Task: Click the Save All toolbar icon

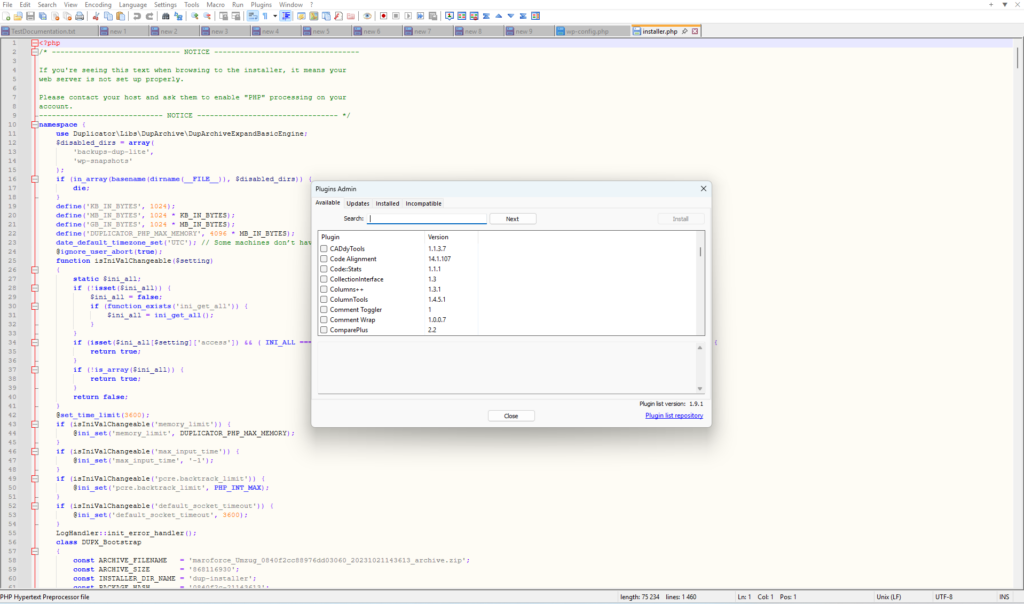Action: tap(42, 16)
